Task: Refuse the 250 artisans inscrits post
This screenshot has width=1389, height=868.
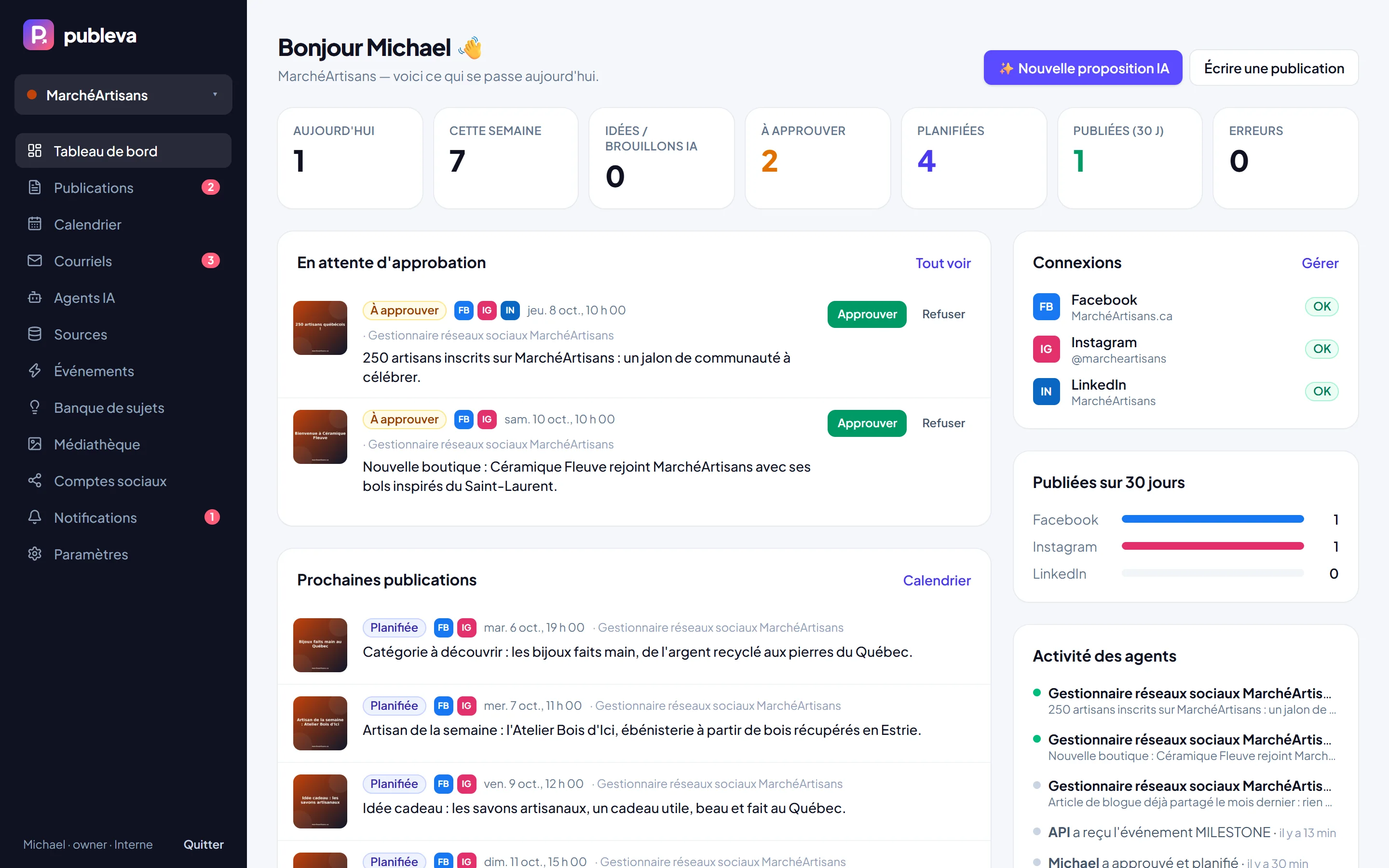Action: pyautogui.click(x=943, y=314)
